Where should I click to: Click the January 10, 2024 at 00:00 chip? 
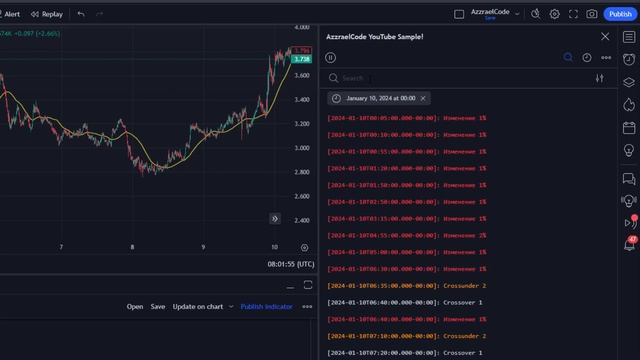point(378,98)
